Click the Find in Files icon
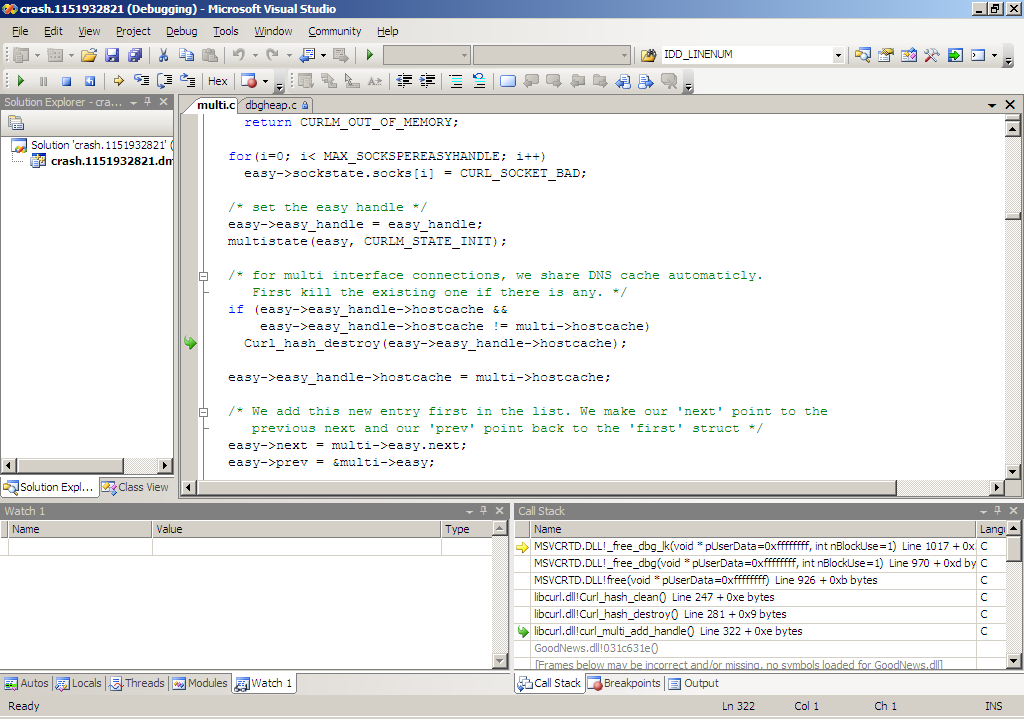Image resolution: width=1024 pixels, height=719 pixels. coord(648,55)
